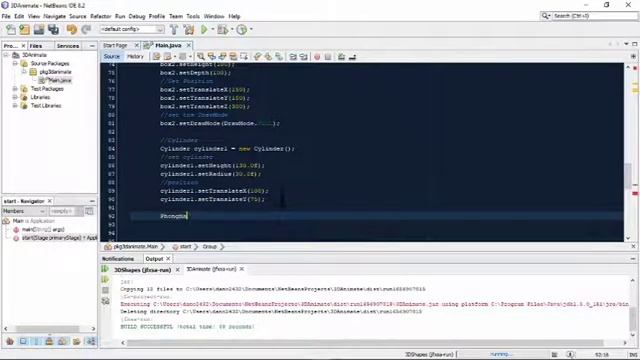Click the Search (Ctrl+I) input field
Screen dimensions: 640x360
click(x=595, y=16)
